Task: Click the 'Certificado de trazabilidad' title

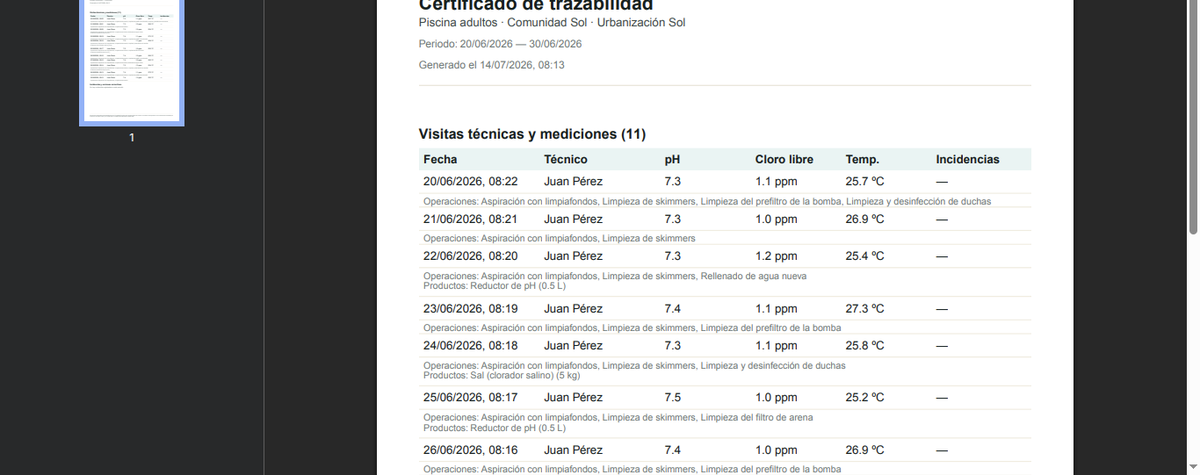Action: [x=536, y=5]
